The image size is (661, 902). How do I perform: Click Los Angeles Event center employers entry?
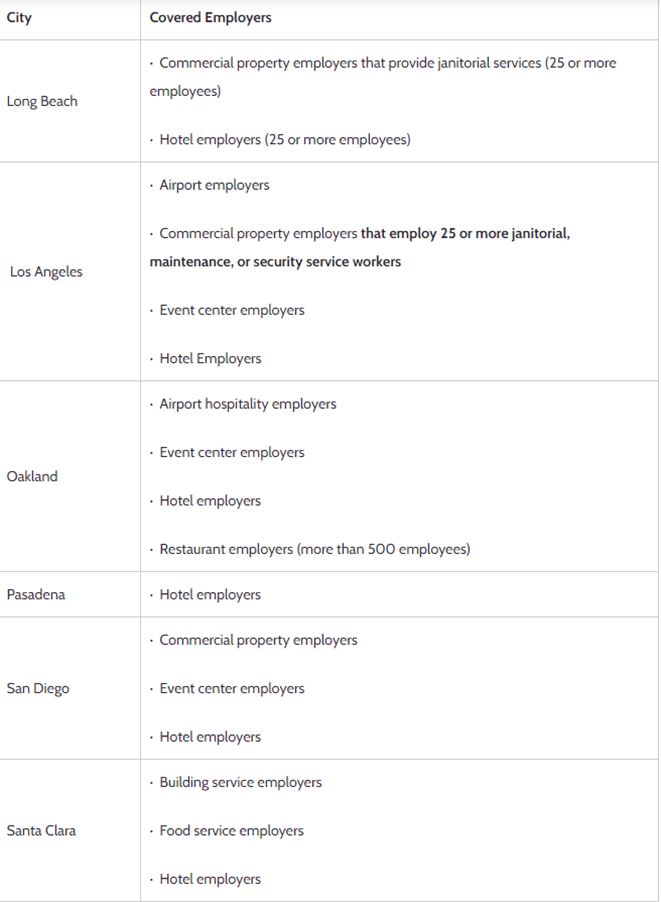tap(232, 310)
